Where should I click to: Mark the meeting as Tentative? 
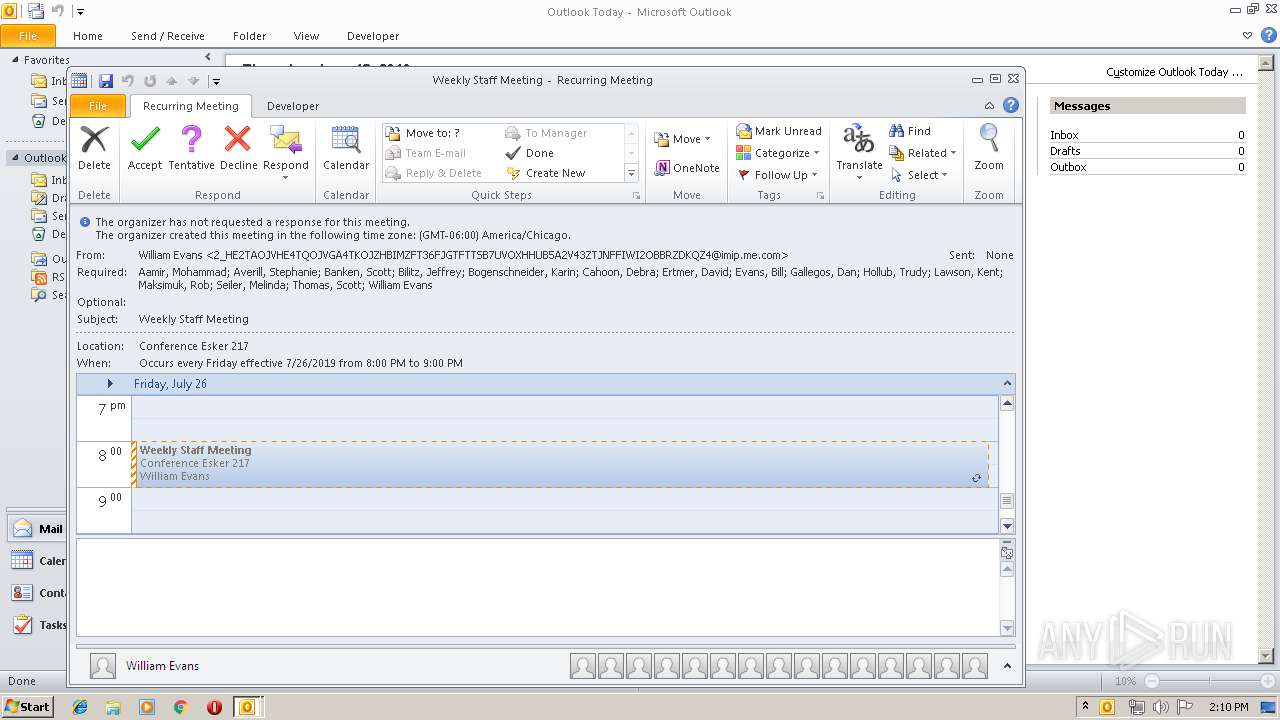[x=191, y=148]
